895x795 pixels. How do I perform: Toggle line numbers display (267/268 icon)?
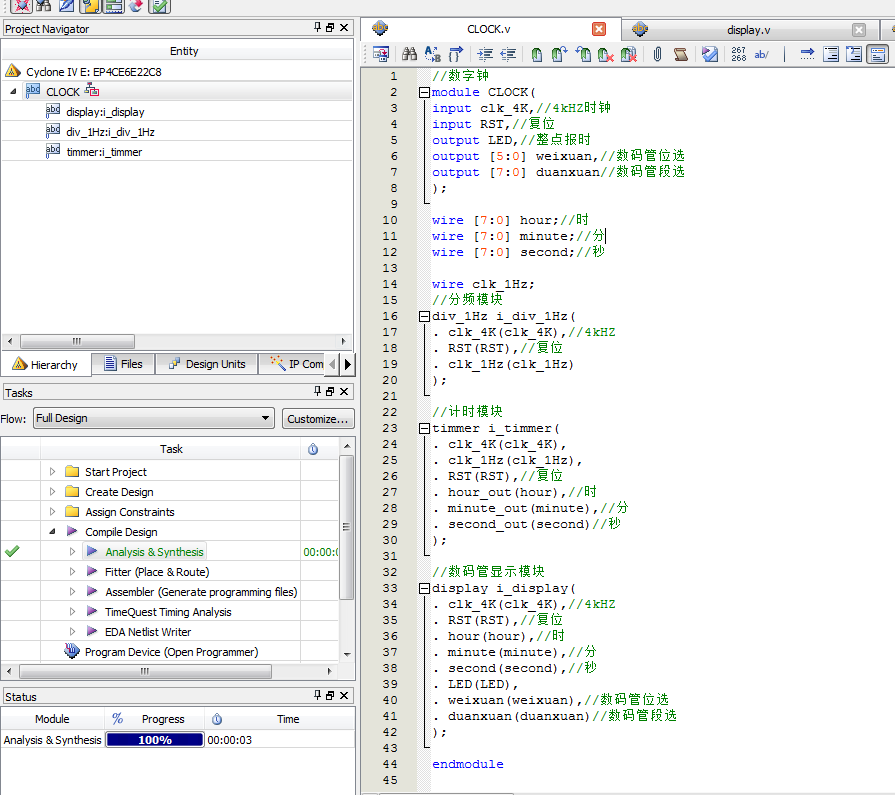click(739, 54)
